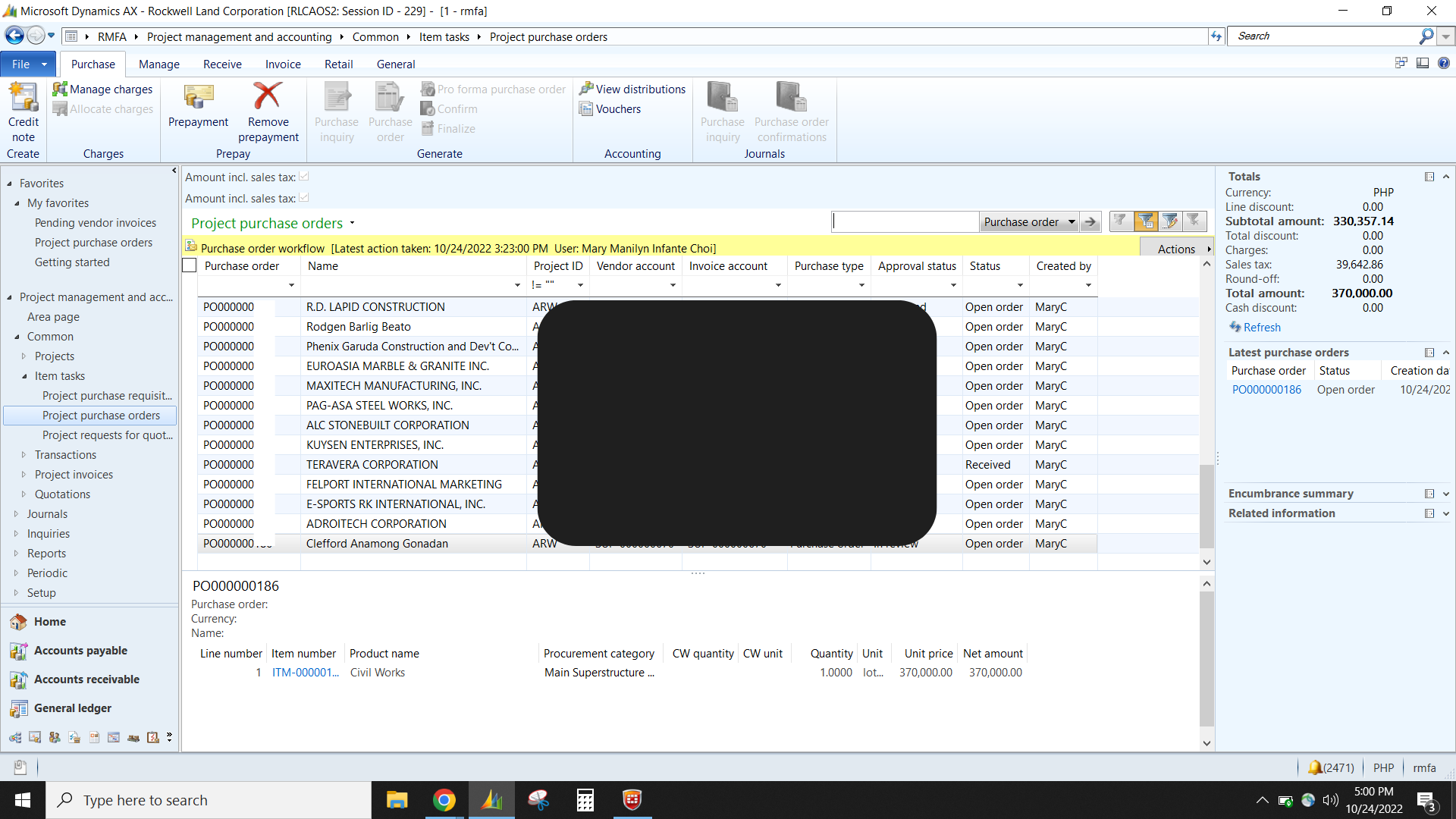
Task: Toggle first Amount incl. sales tax checkbox
Action: [x=304, y=177]
